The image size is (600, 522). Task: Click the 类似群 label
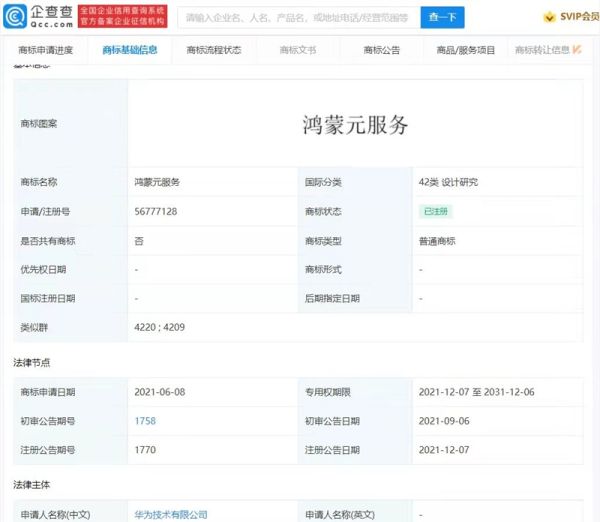34,327
